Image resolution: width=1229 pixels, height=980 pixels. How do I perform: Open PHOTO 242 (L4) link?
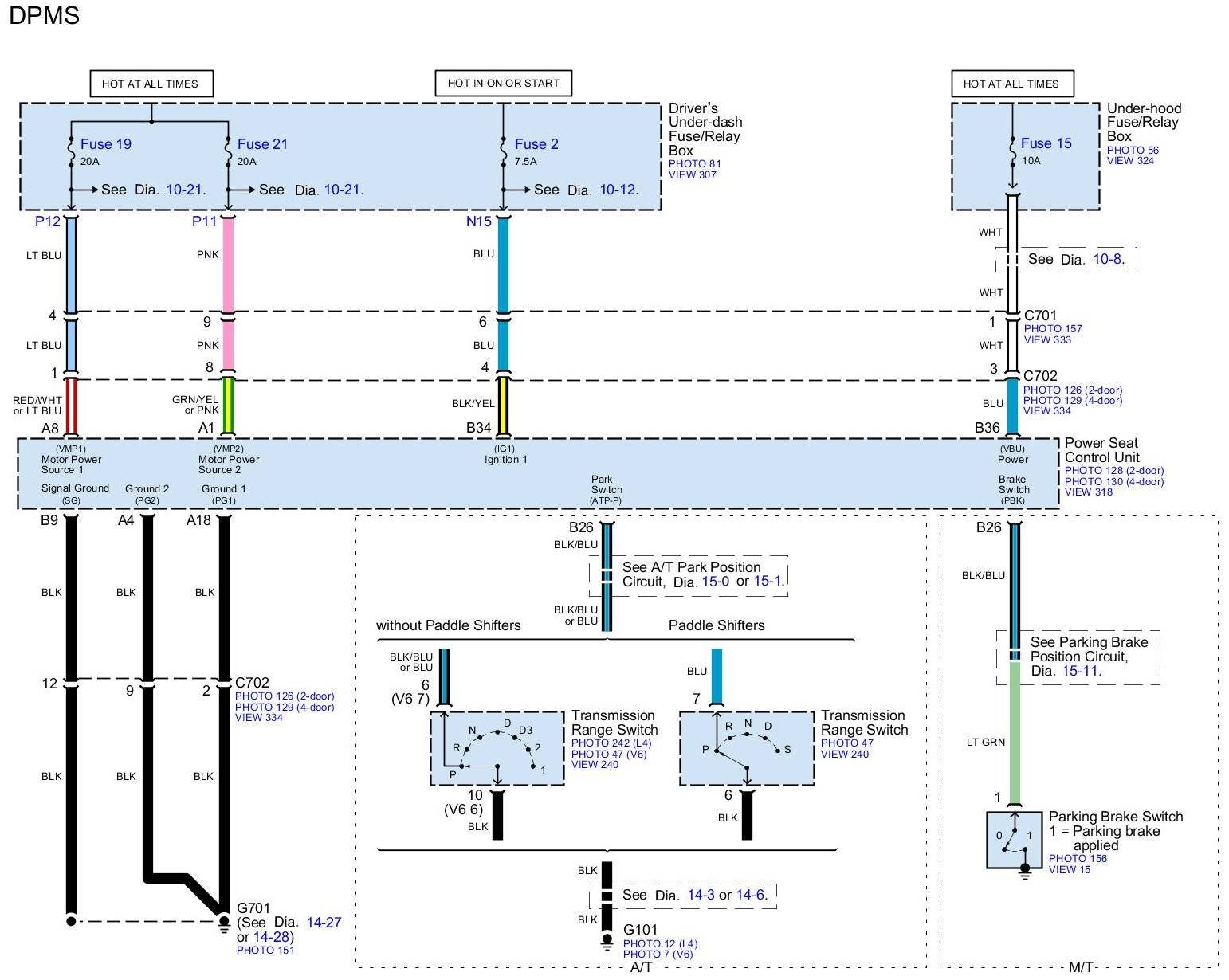611,743
